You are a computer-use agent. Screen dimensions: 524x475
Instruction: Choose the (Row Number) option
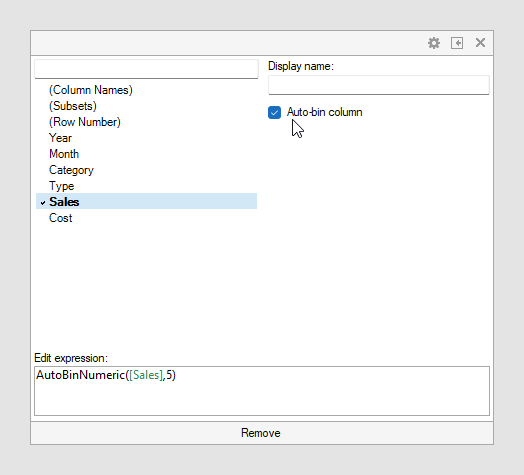click(85, 122)
